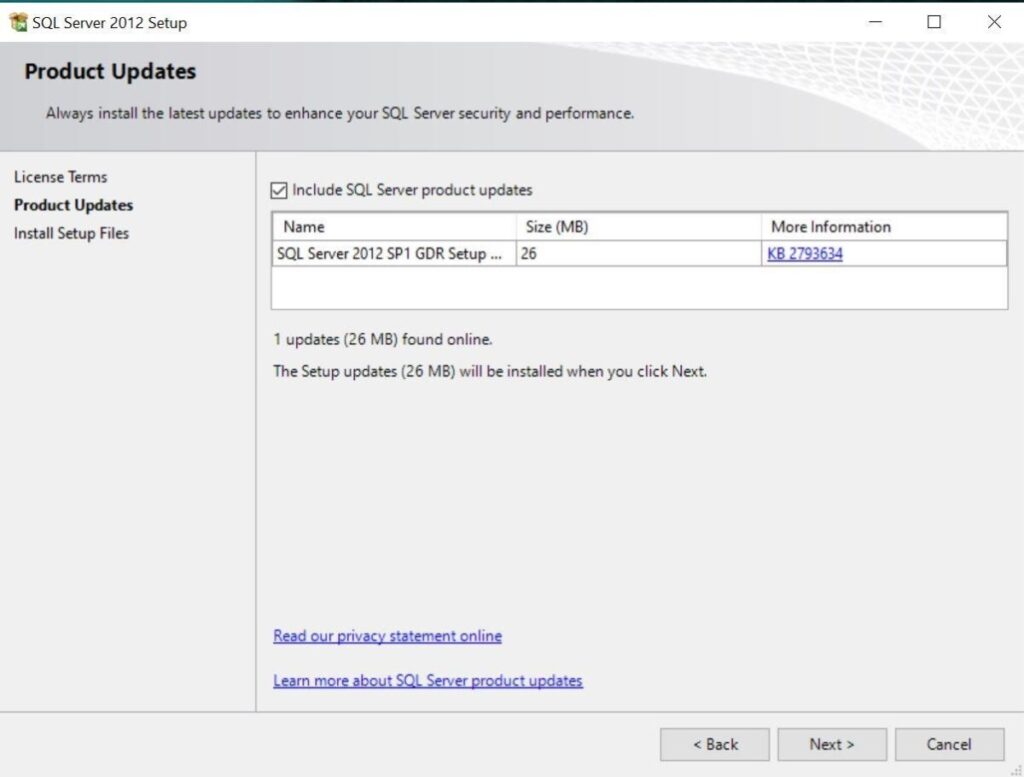Select the SQL Server 2012 SP1 GDR update row
1024x777 pixels.
393,253
